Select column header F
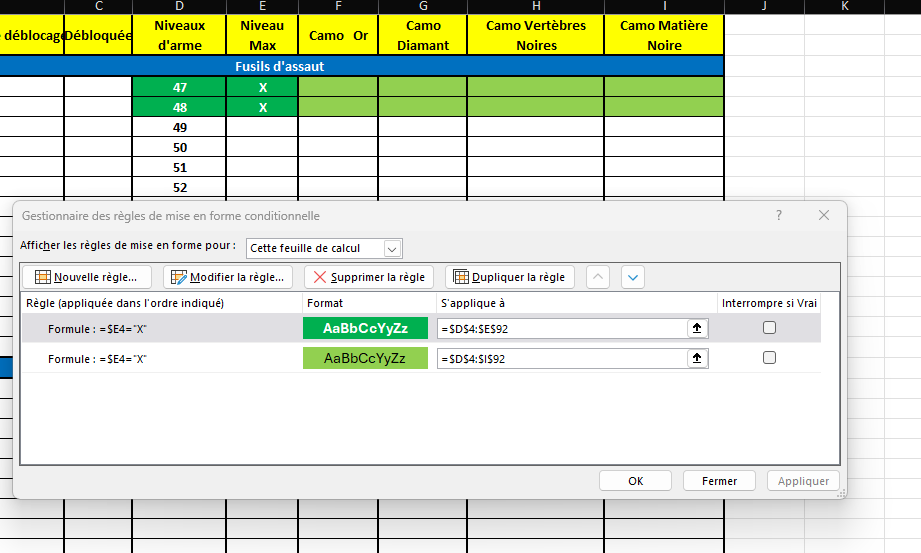 pos(338,7)
